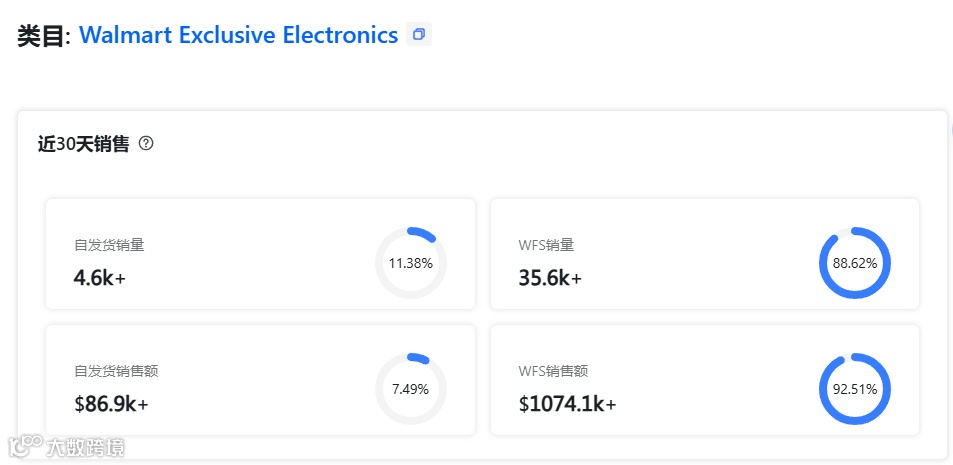953x465 pixels.
Task: Select the 35.6k+ WFS volume value
Action: pyautogui.click(x=550, y=278)
